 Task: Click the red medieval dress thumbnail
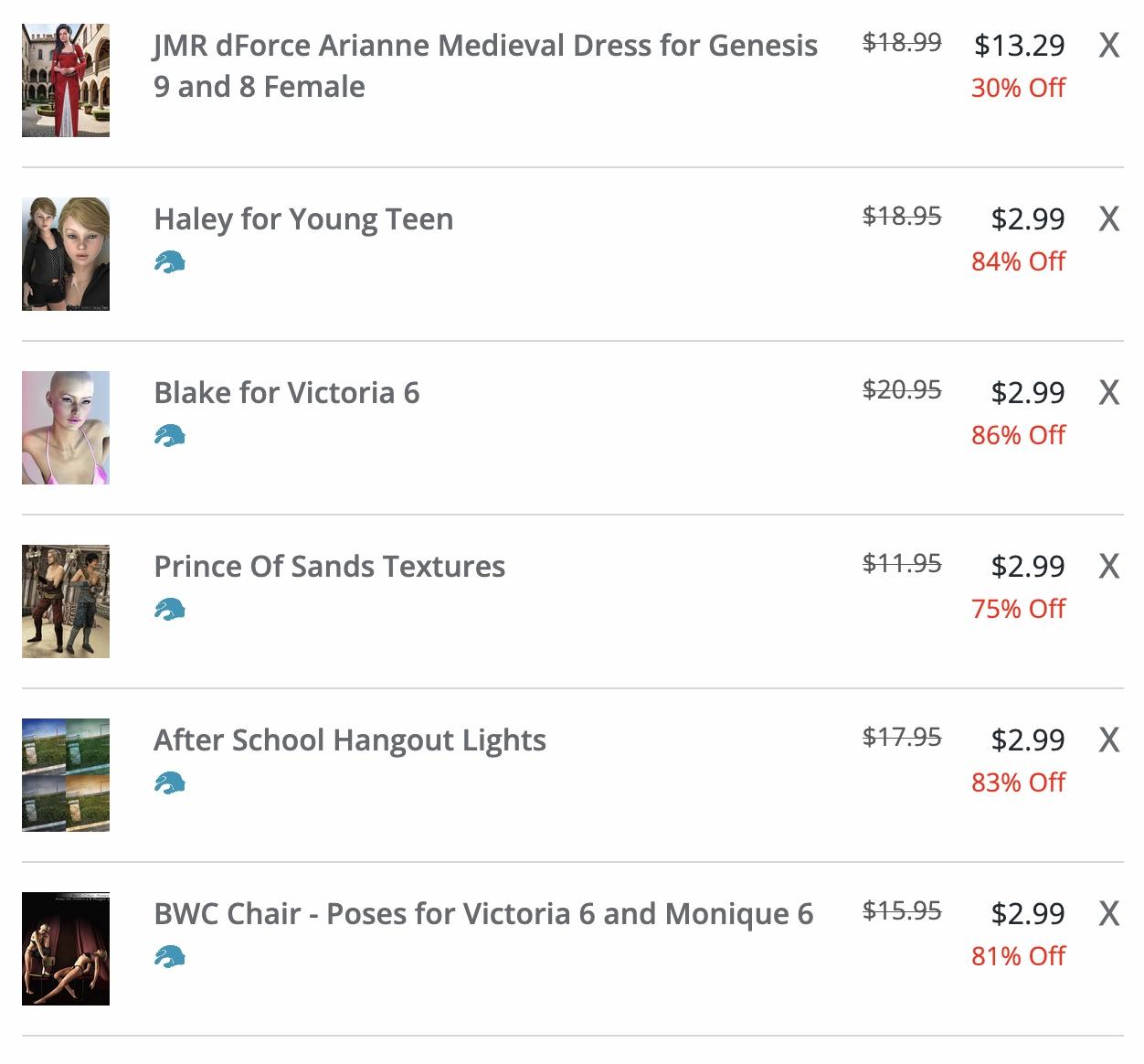66,80
